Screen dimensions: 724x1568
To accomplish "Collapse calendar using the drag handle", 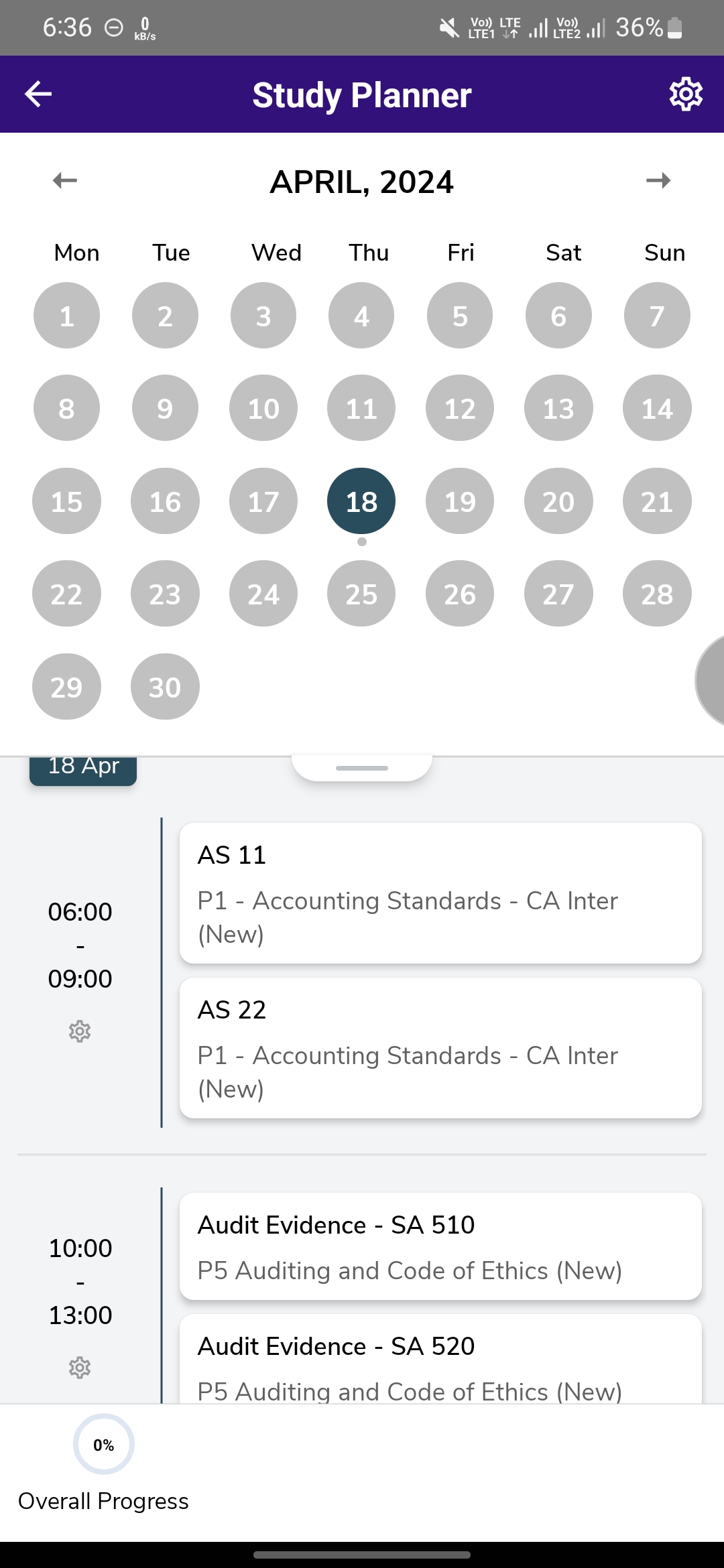I will (x=362, y=768).
